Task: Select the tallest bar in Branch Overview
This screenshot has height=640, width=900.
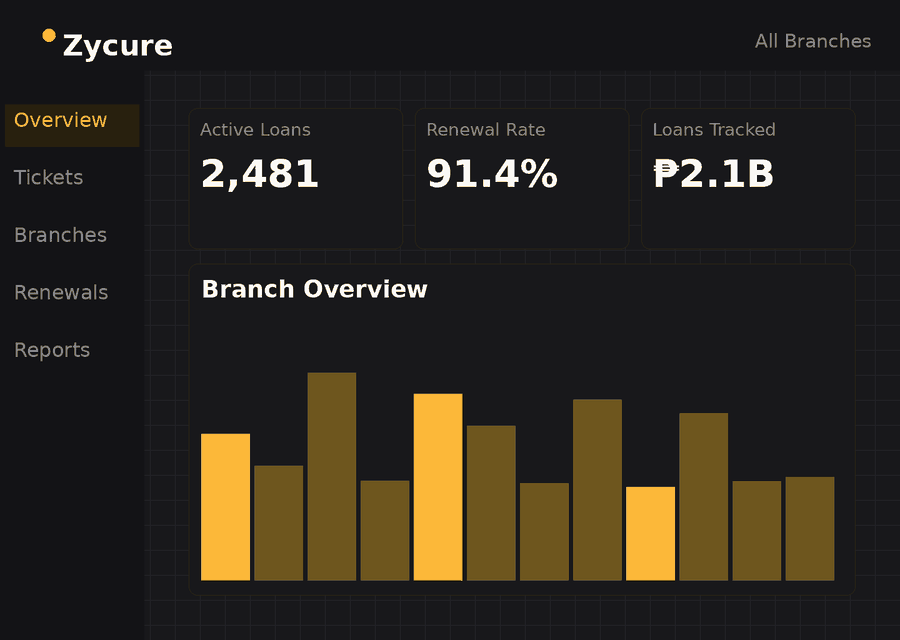Action: pyautogui.click(x=332, y=476)
